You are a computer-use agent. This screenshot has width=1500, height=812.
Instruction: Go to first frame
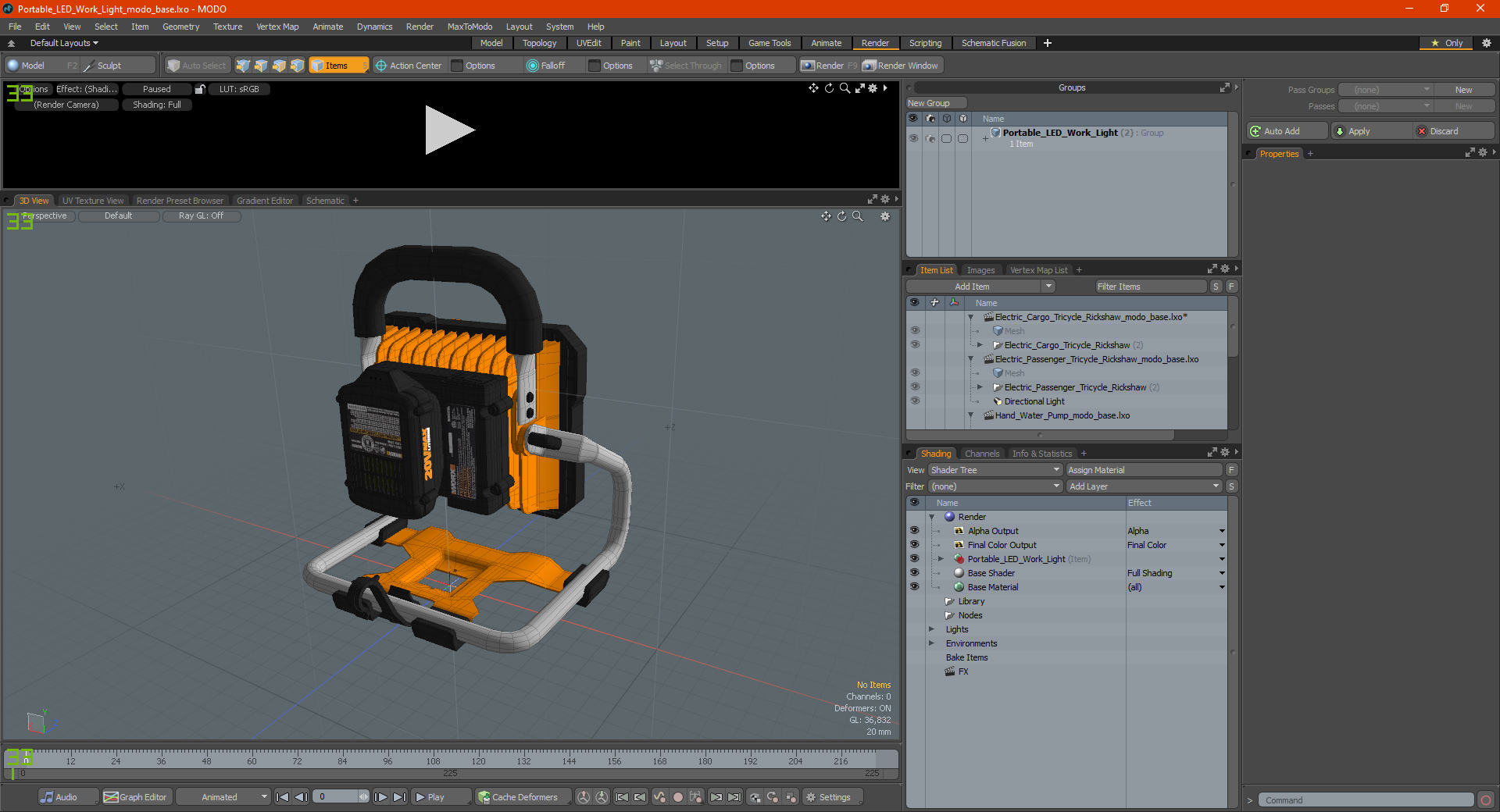point(283,797)
